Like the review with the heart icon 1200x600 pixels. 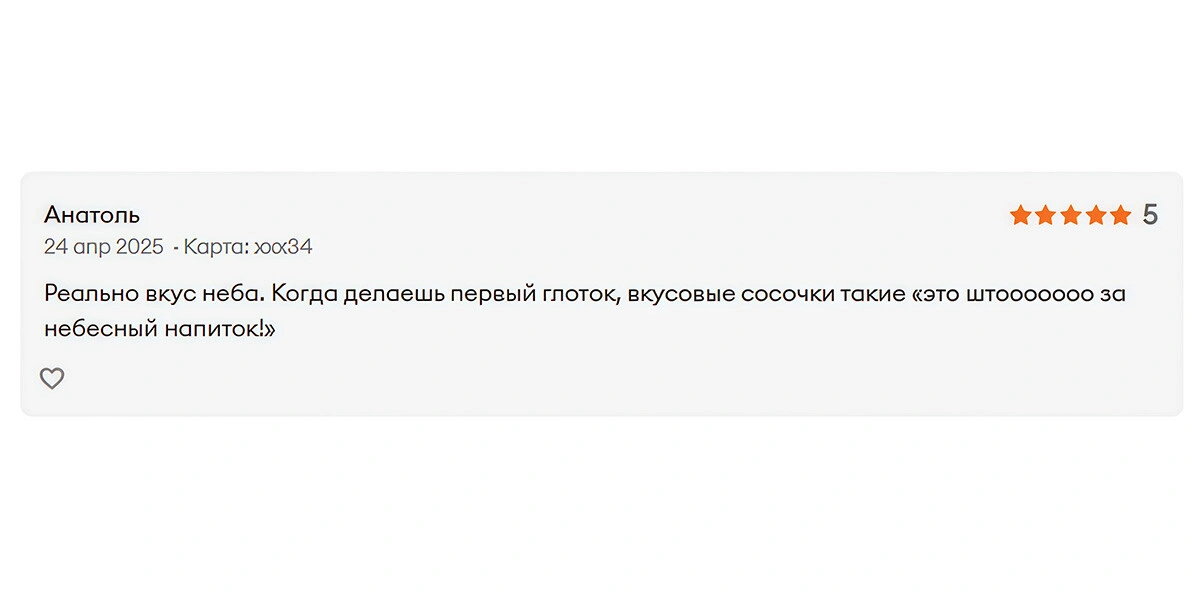(x=52, y=378)
